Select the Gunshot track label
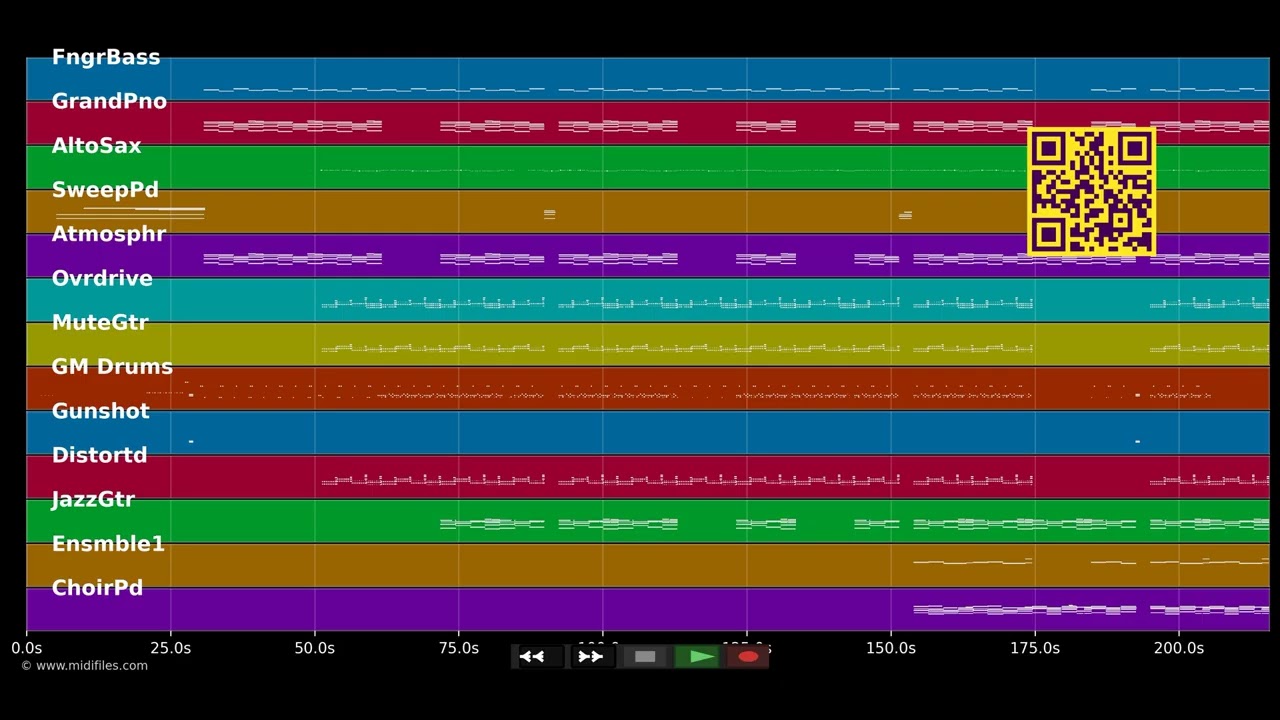 pyautogui.click(x=101, y=411)
